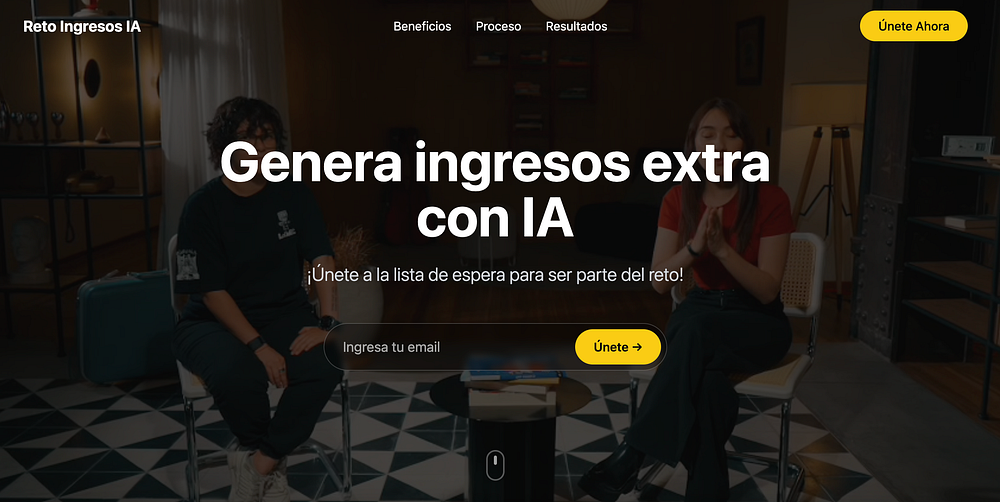The image size is (1000, 502).
Task: Click the waitlist subtitle text
Action: (495, 275)
